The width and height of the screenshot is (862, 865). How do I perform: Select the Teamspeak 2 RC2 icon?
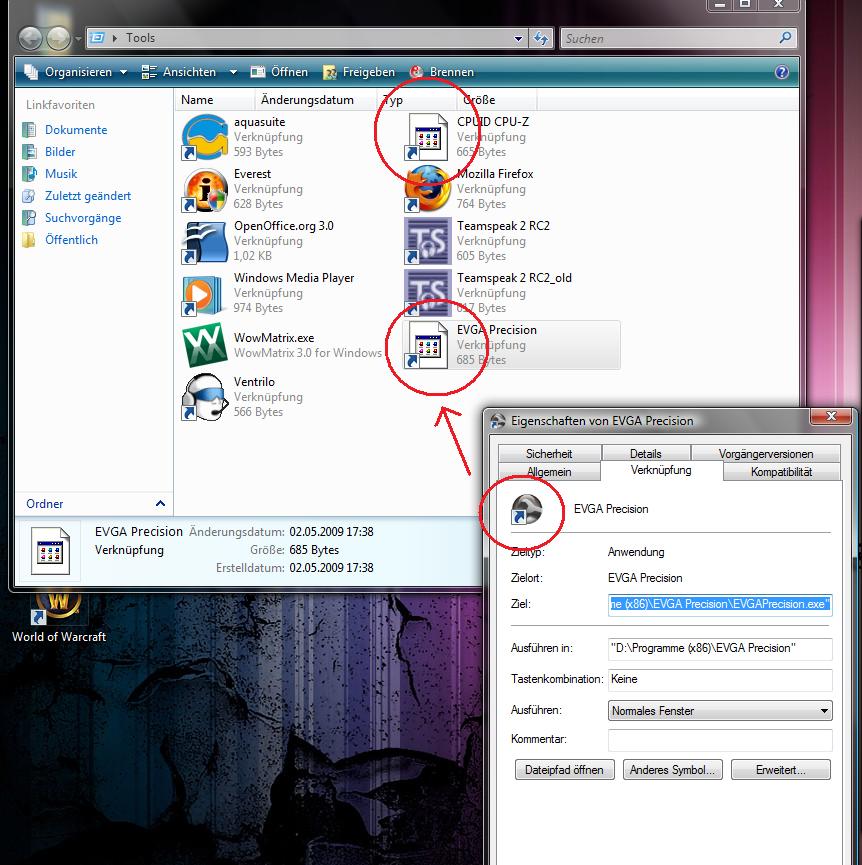pyautogui.click(x=427, y=241)
